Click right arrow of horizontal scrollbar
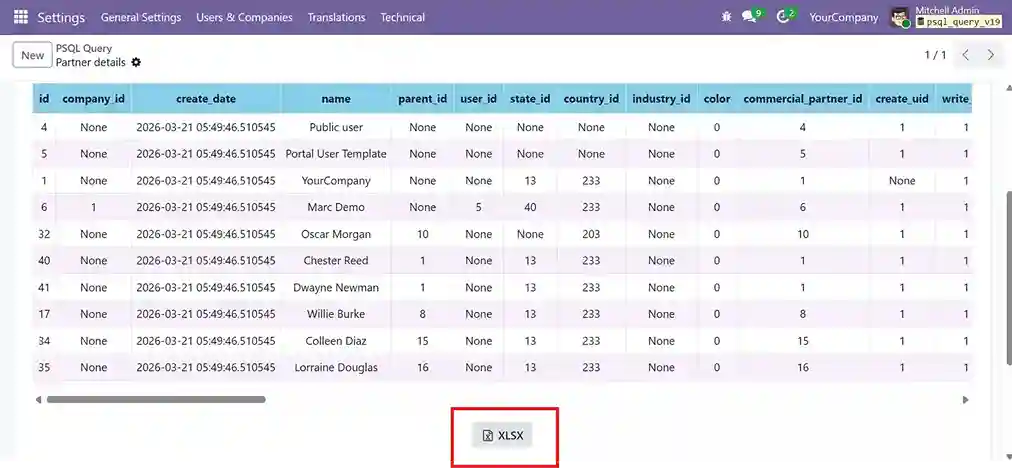The width and height of the screenshot is (1012, 468). click(966, 400)
